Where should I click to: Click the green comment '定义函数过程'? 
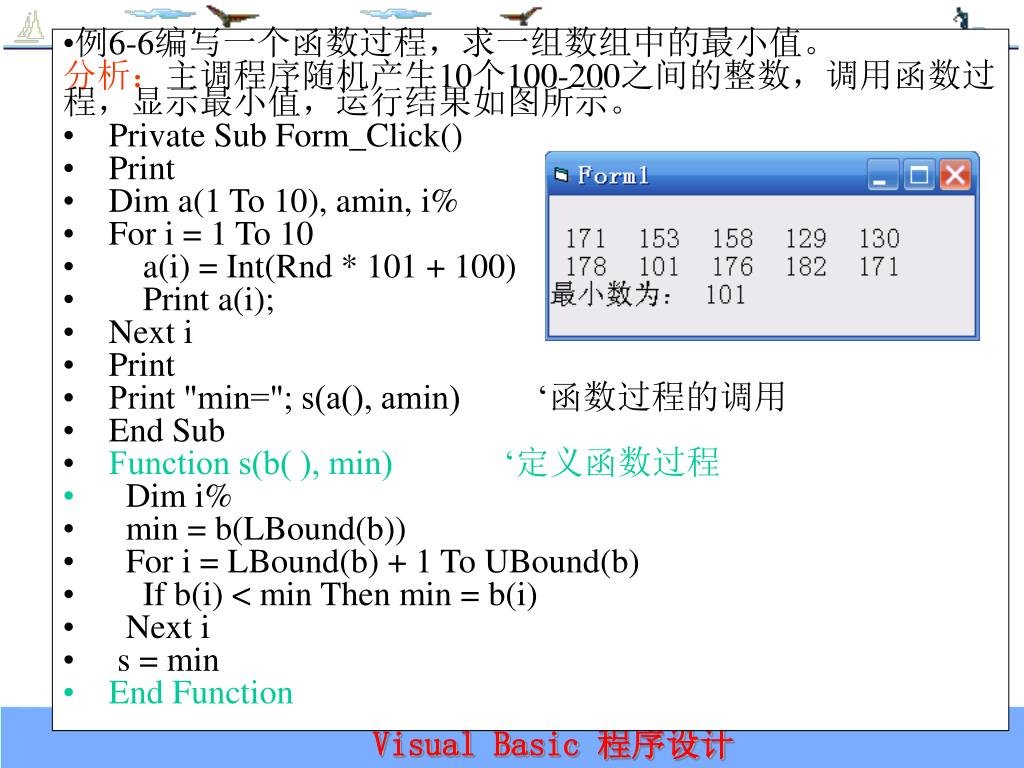(x=618, y=462)
